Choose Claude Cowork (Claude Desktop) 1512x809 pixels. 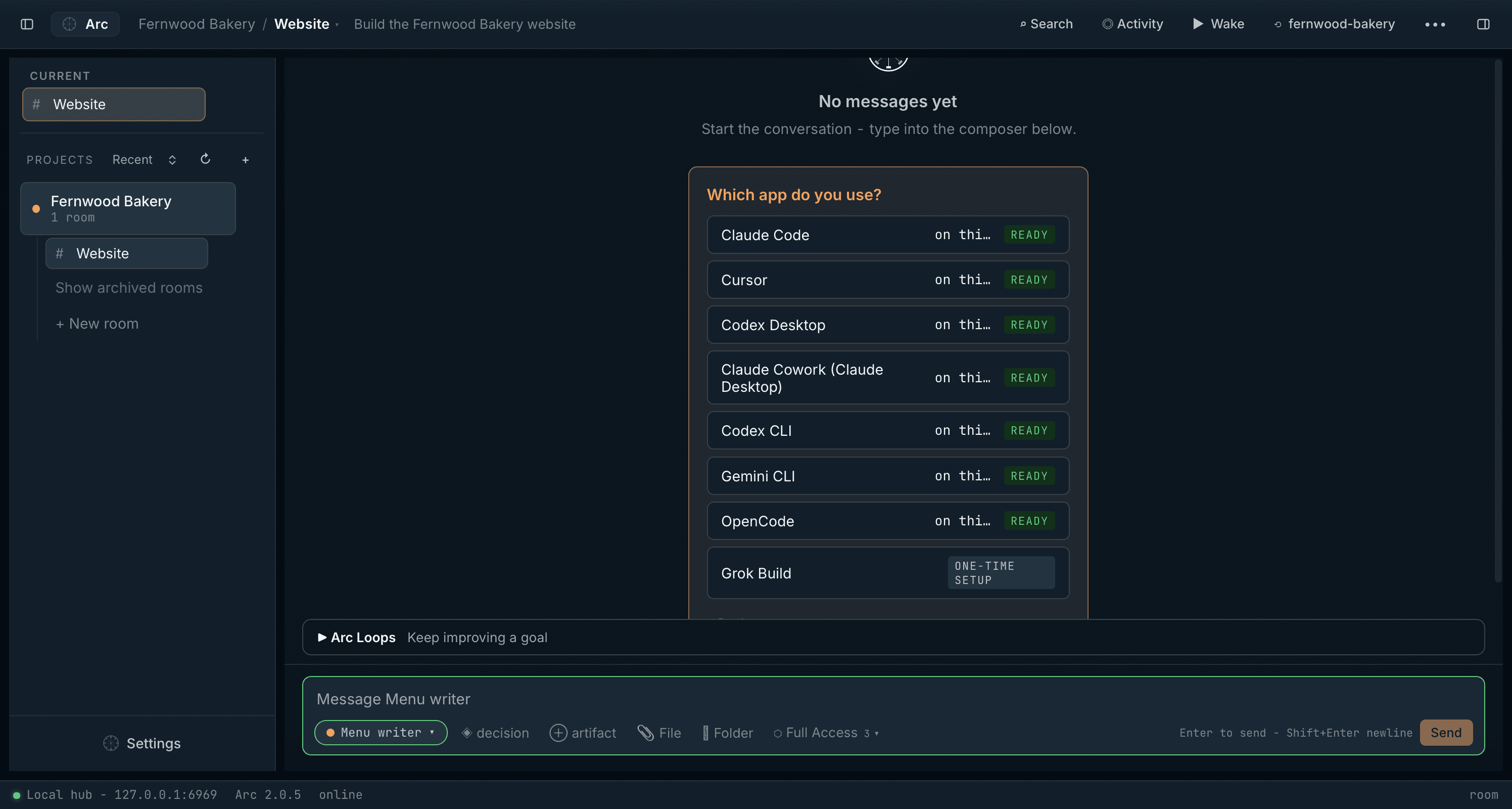click(888, 378)
